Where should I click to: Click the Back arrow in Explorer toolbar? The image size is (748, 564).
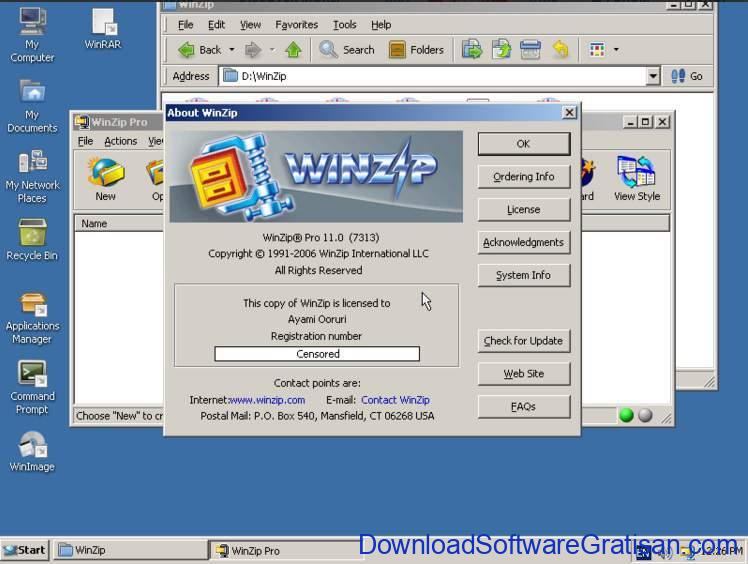coord(199,50)
